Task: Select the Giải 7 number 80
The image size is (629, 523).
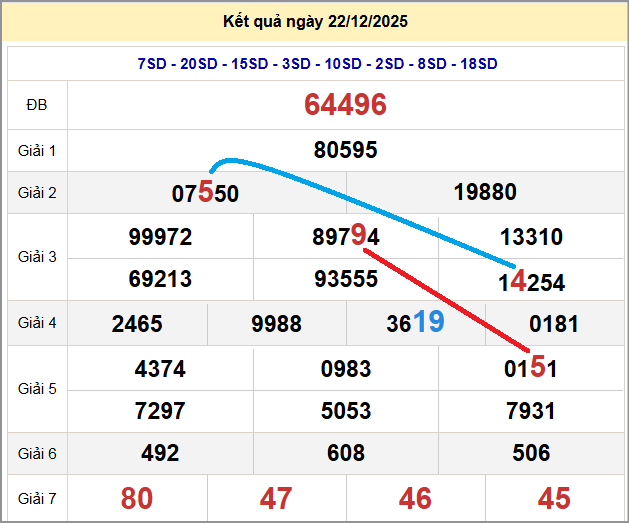Action: click(x=137, y=498)
